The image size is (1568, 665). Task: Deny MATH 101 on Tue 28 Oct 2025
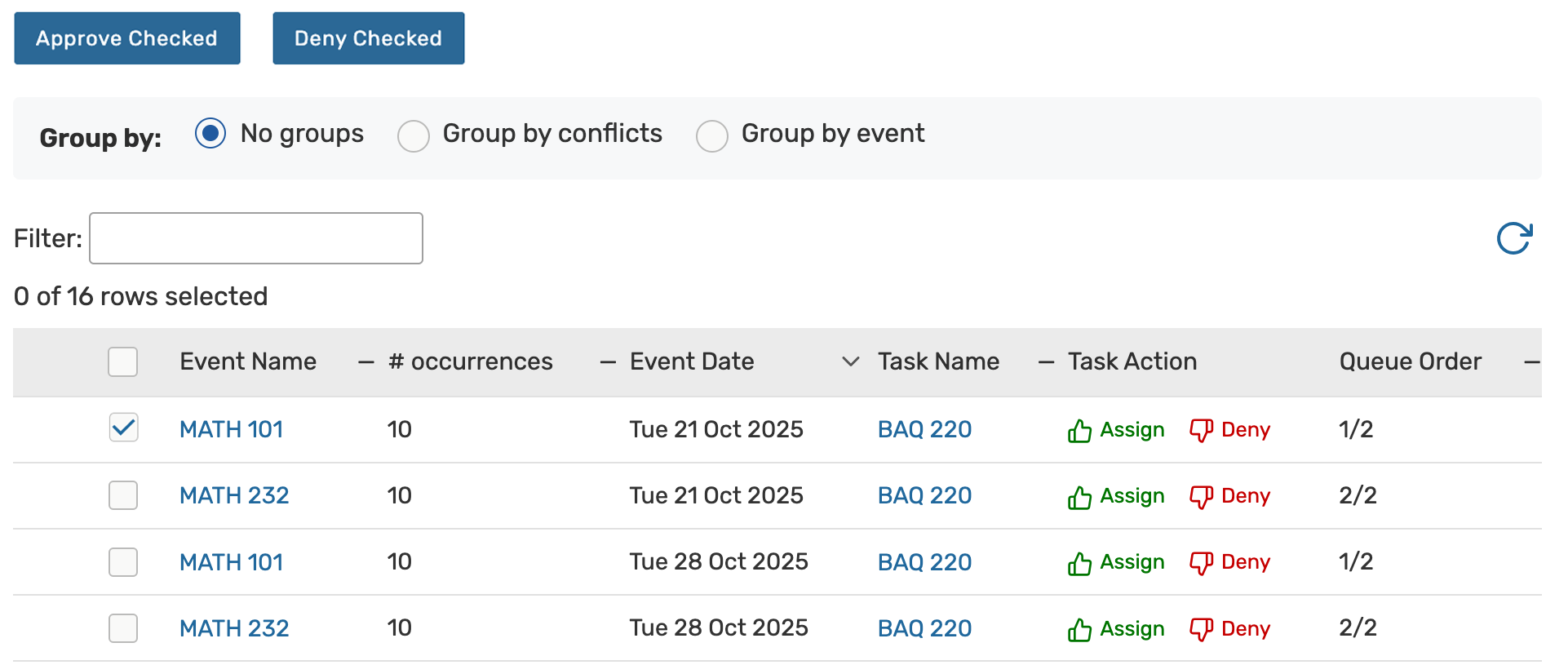point(1229,562)
